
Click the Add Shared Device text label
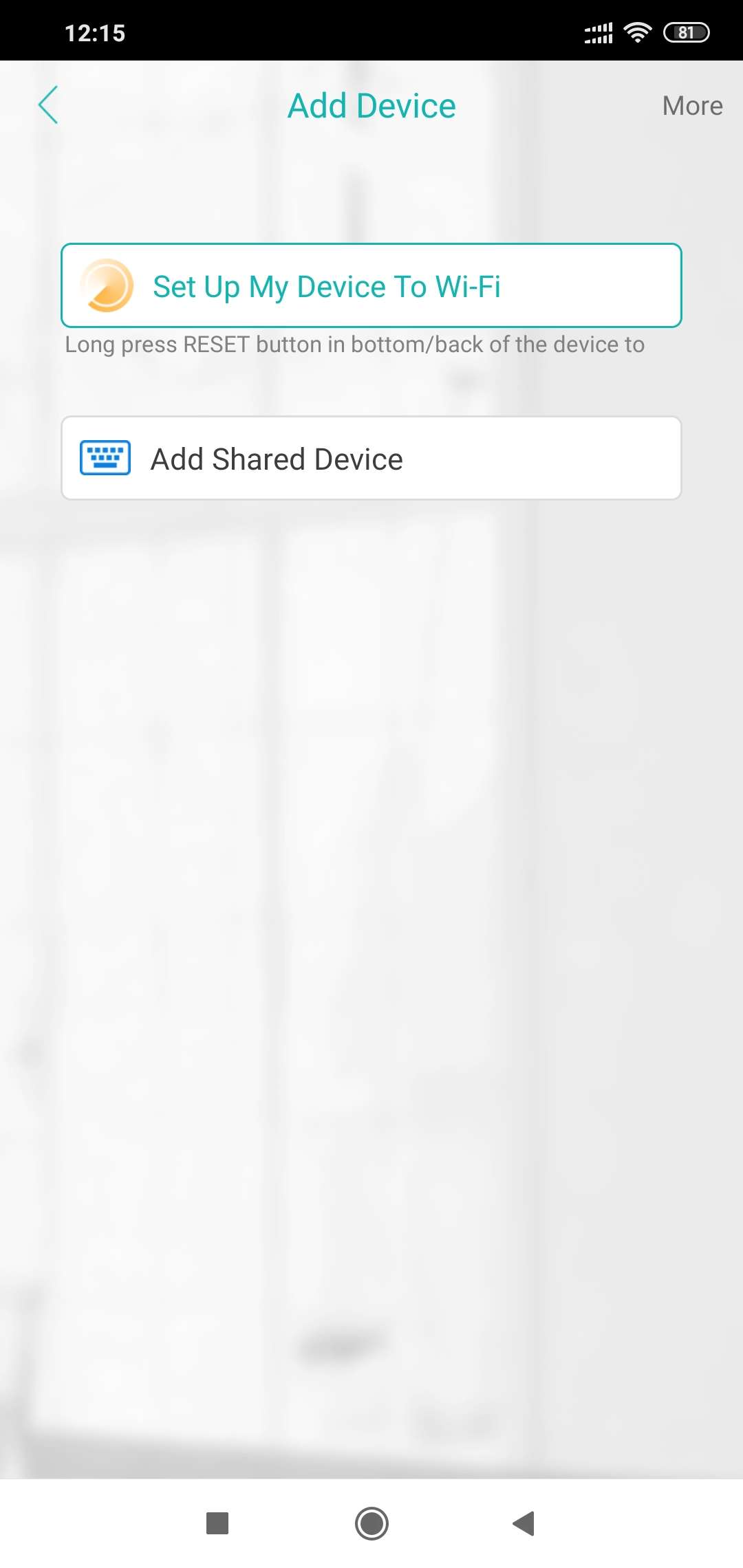(x=277, y=459)
